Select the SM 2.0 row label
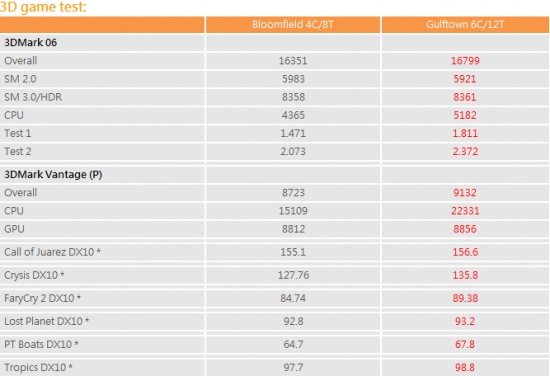 [x=20, y=79]
